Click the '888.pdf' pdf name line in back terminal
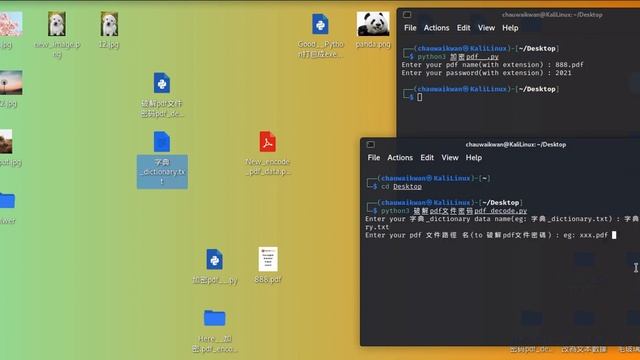 point(492,64)
